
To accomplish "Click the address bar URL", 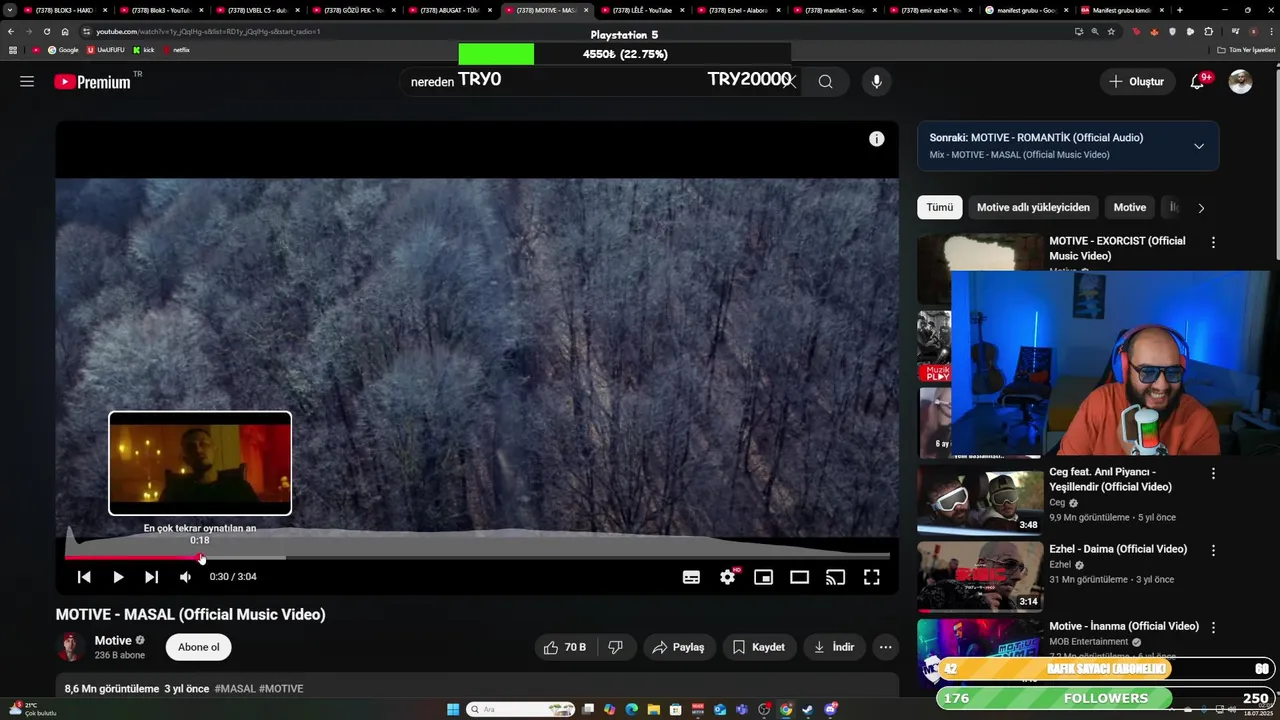I will 208,31.
